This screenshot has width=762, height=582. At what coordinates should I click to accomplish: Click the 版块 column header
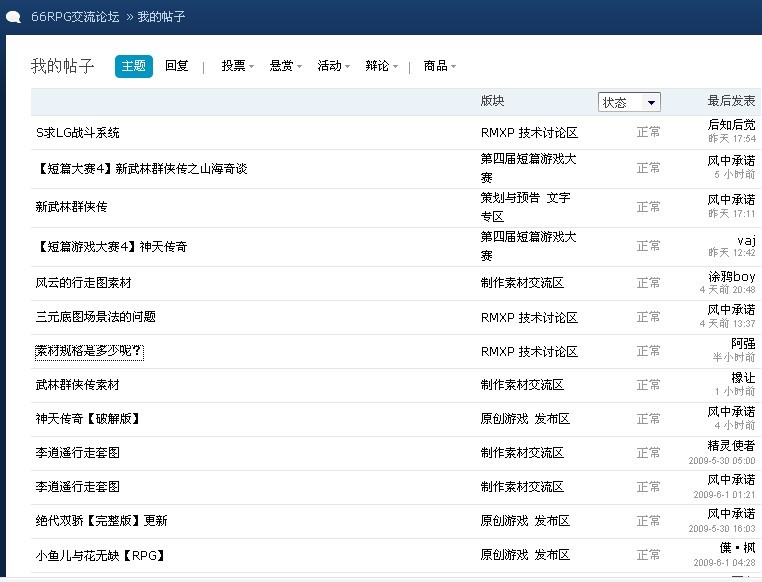point(492,101)
